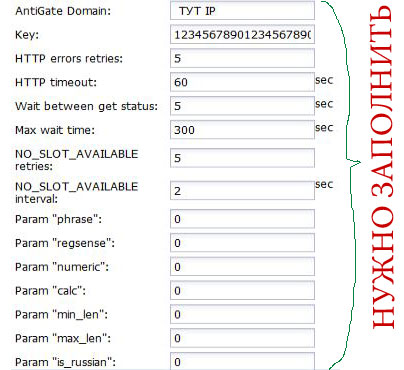The height and width of the screenshot is (370, 404).
Task: Click the "Wait between get status:" label
Action: pos(86,106)
